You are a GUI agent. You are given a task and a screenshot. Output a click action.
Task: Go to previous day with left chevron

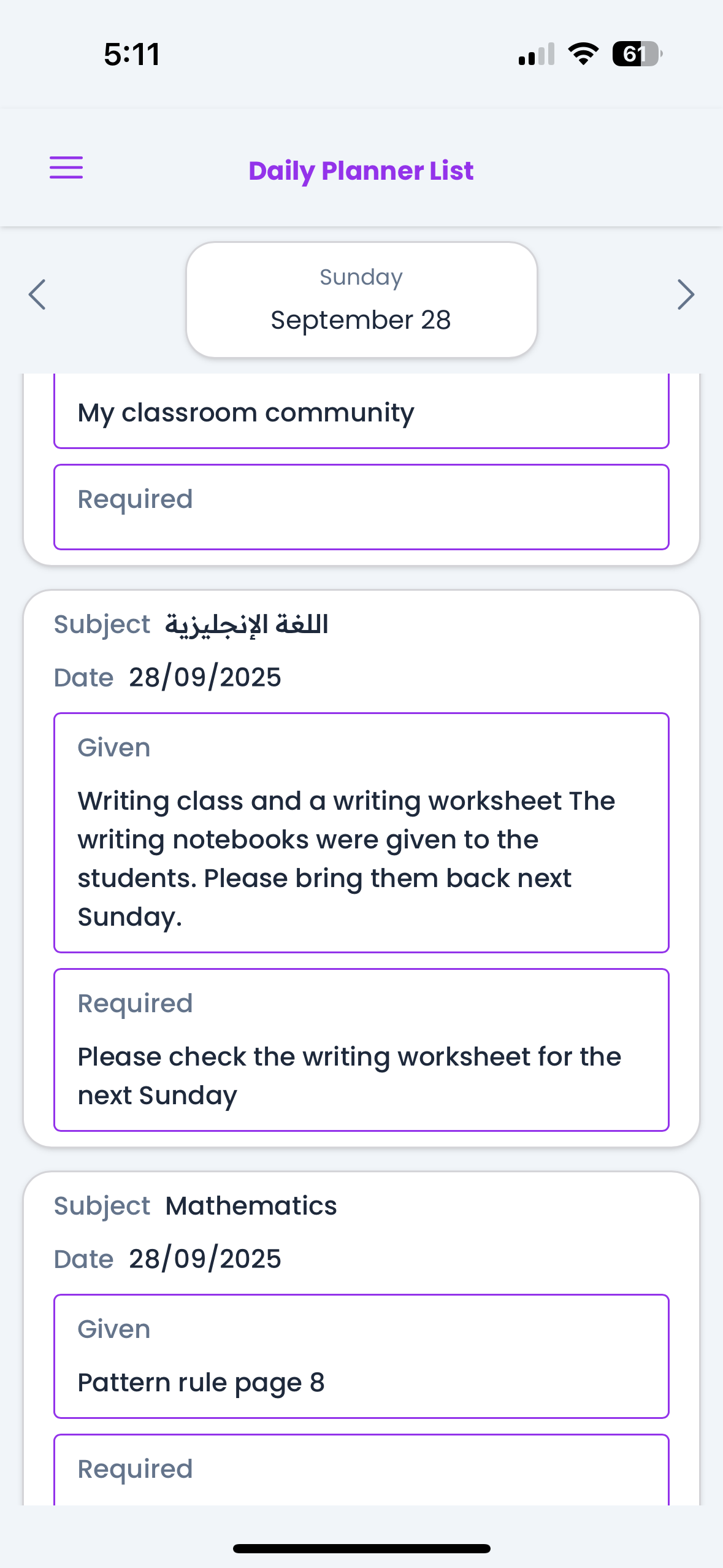37,294
